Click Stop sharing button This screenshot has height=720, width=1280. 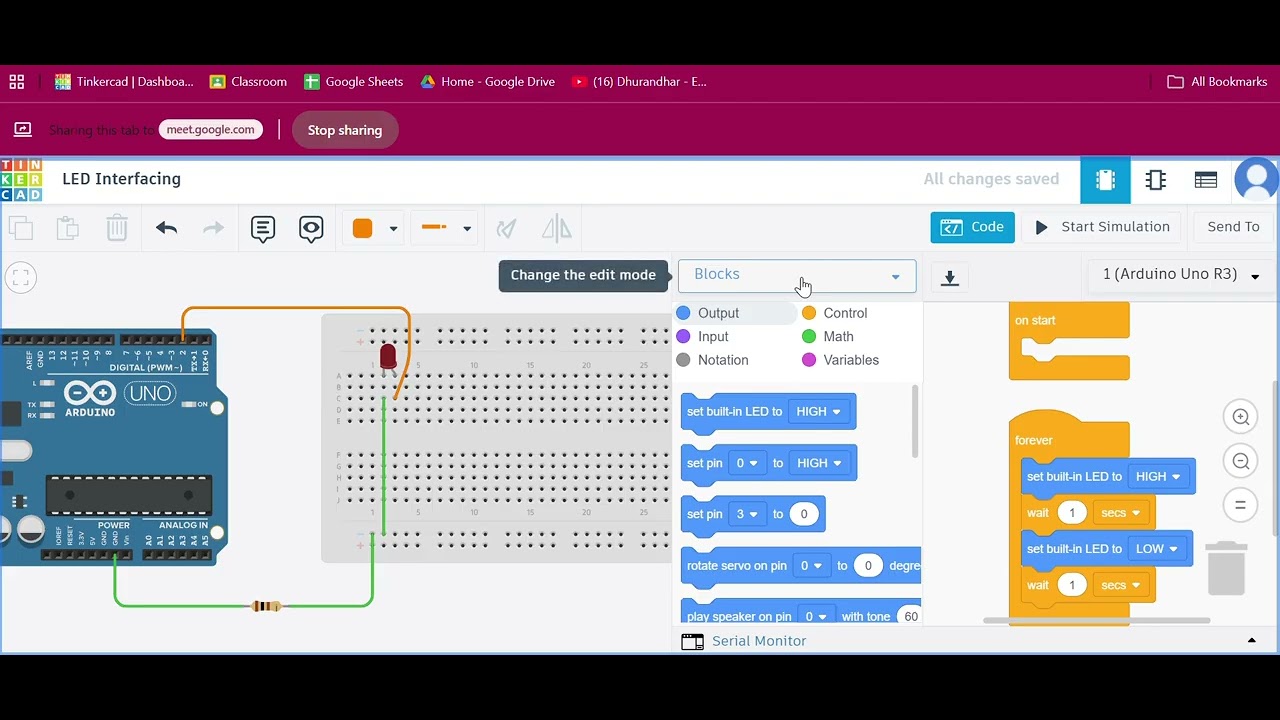click(x=345, y=130)
